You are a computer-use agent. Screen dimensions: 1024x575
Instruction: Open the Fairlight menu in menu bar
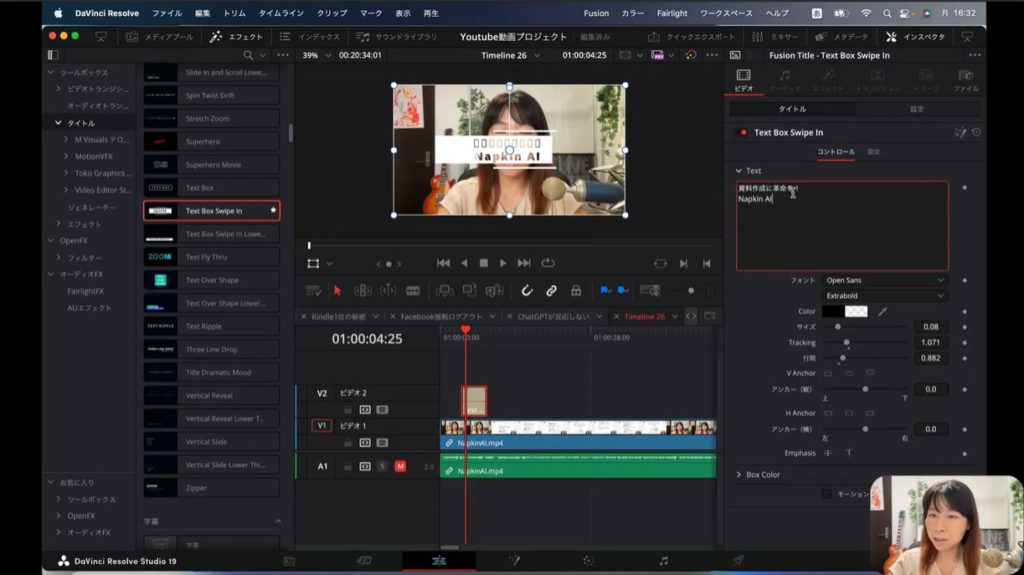pos(672,13)
